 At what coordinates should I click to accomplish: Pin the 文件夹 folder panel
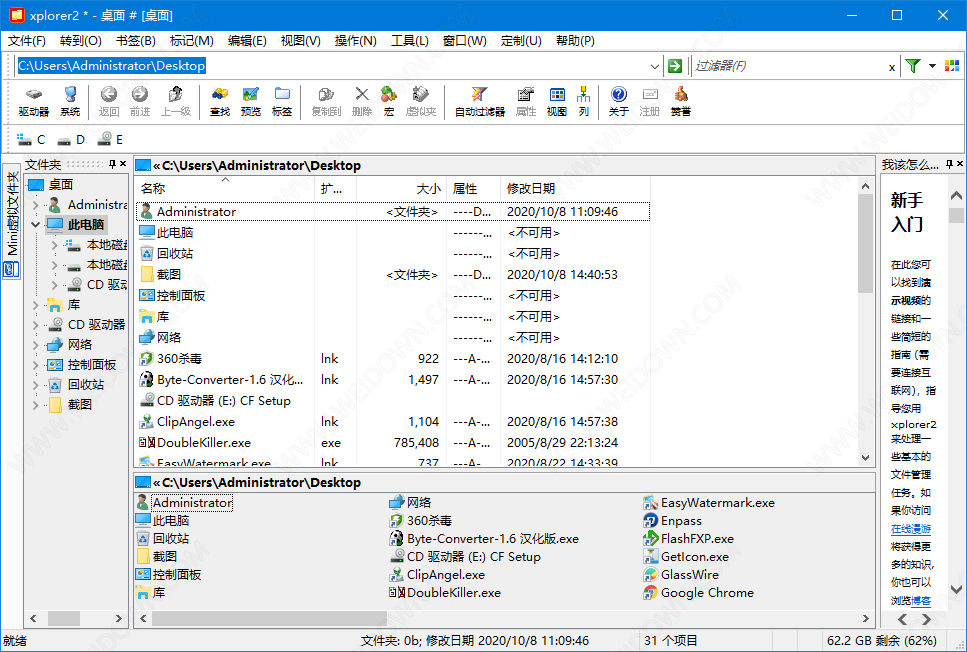112,164
